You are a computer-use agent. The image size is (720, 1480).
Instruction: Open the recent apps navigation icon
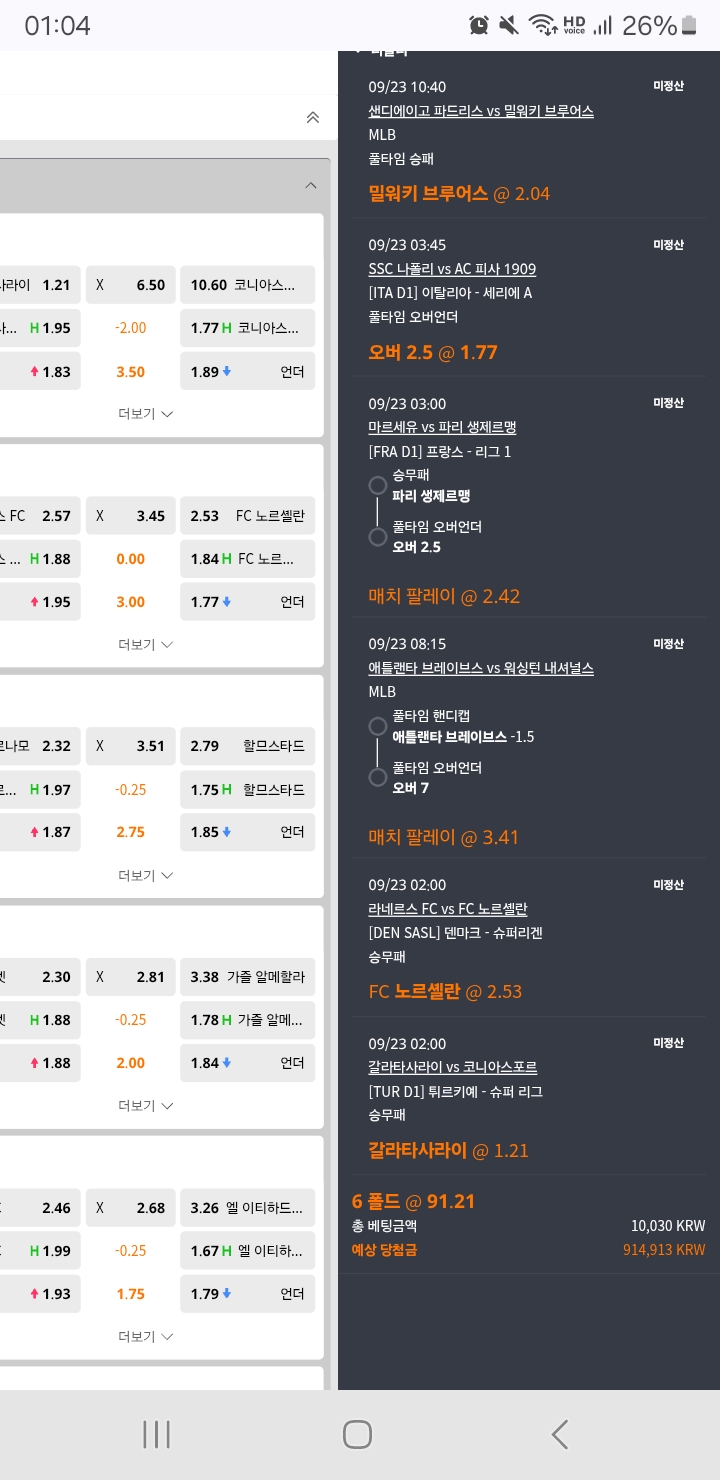(156, 1434)
